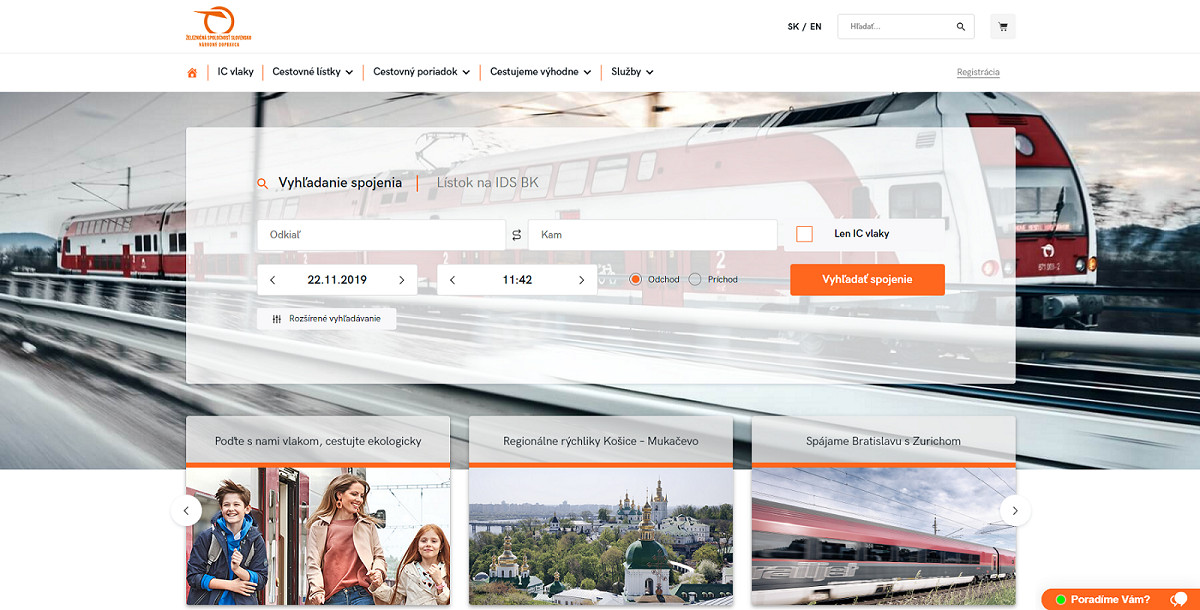Open the shopping cart

(x=1001, y=26)
